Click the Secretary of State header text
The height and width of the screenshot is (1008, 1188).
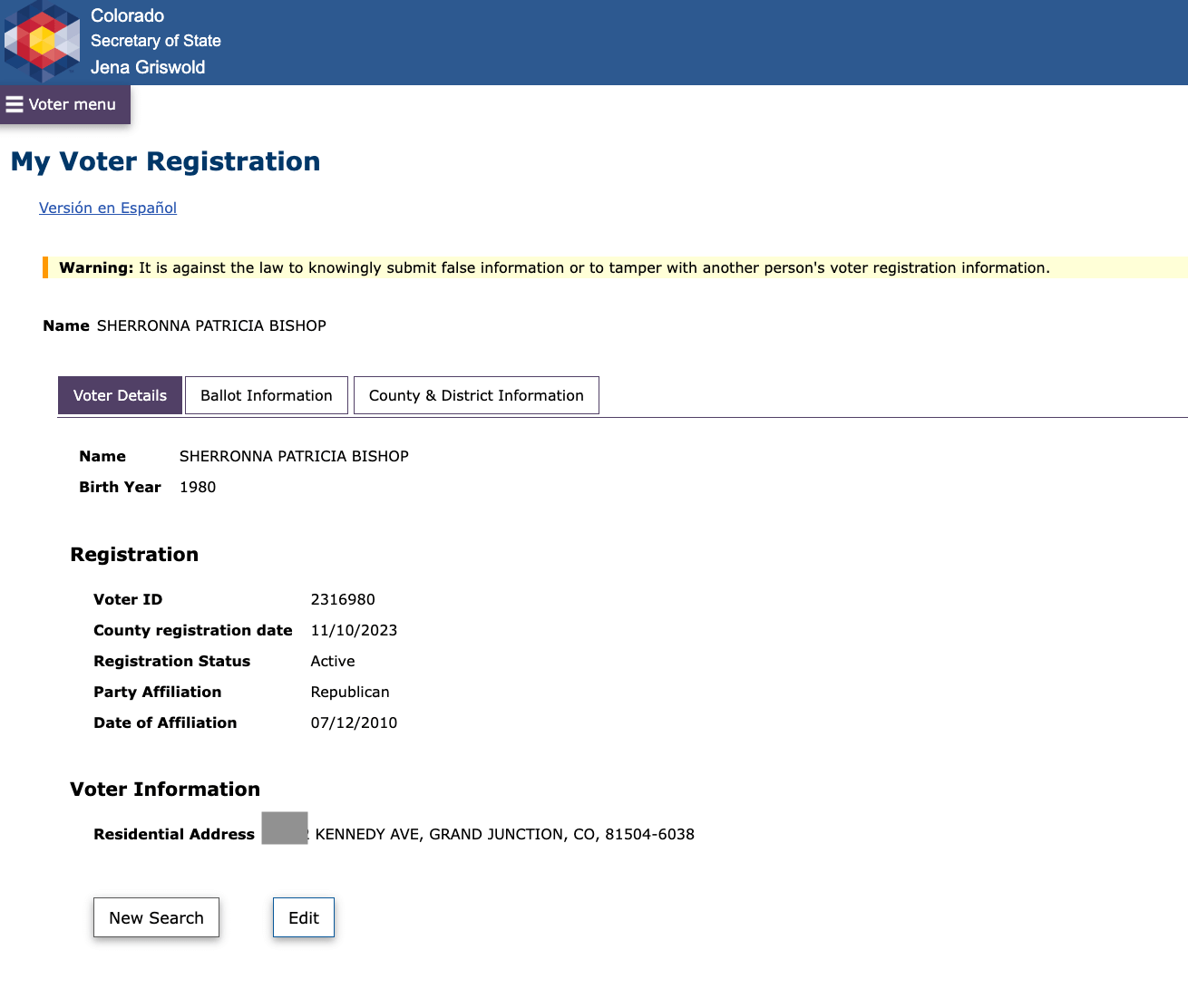(x=156, y=41)
